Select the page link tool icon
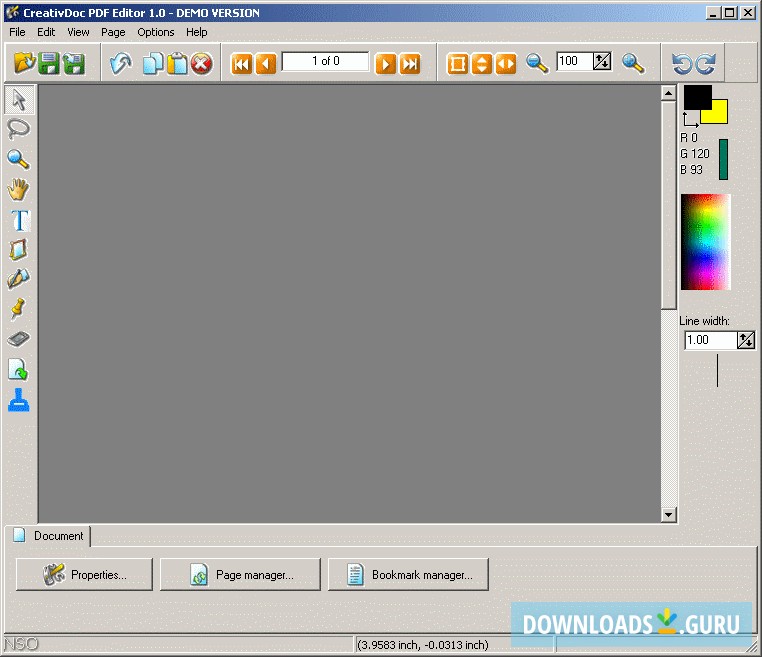 [18, 369]
